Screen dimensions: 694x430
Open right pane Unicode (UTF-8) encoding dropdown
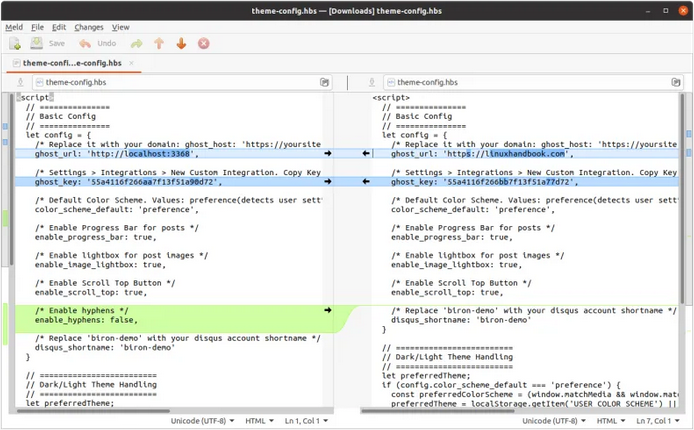(x=554, y=421)
